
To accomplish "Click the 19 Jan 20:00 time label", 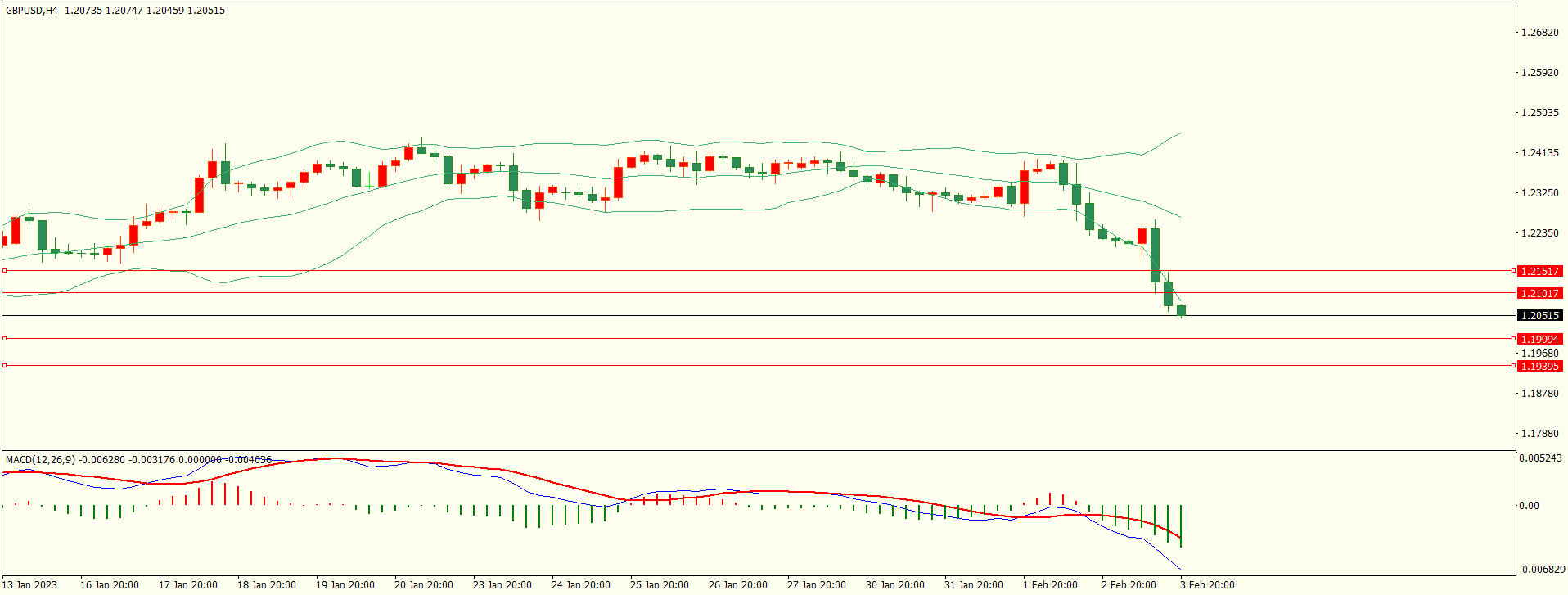I will point(345,584).
